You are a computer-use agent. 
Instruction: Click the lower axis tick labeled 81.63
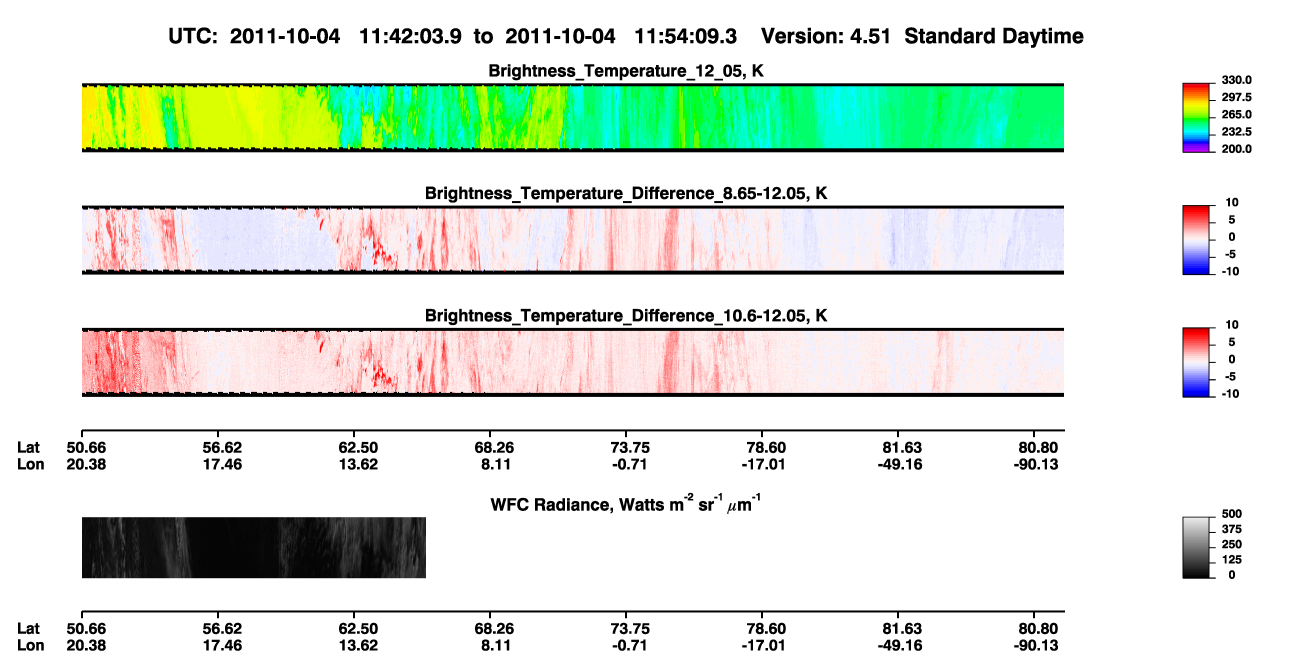coord(901,629)
